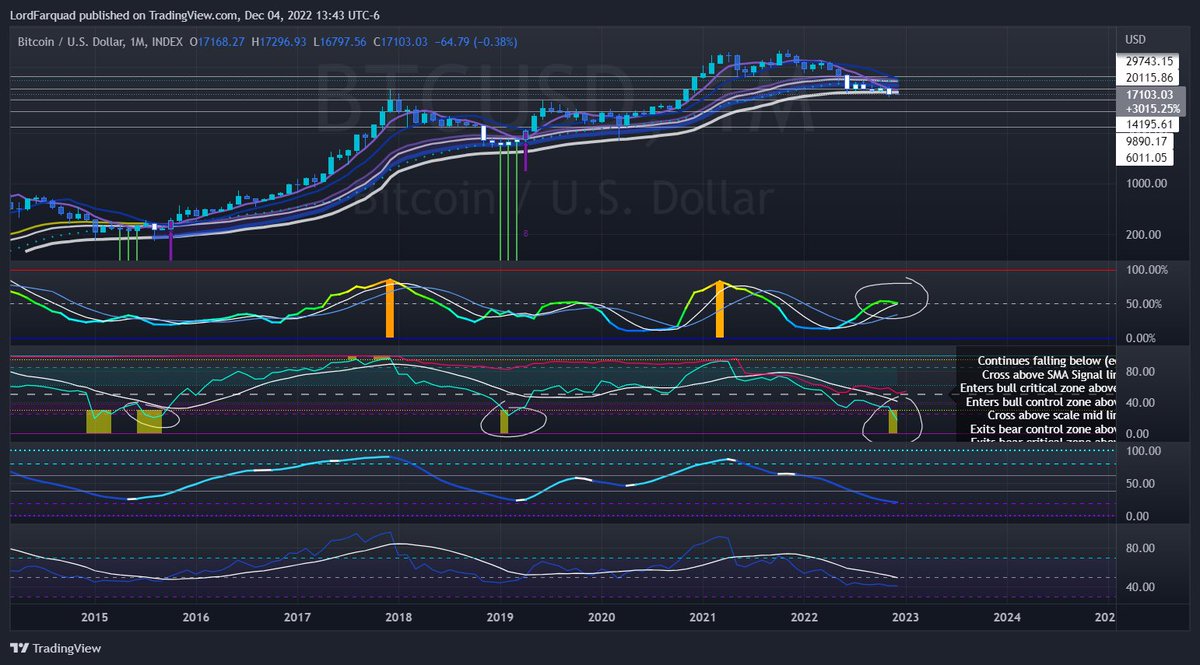Click the 1000.00 price axis tick
Screen dimensions: 1200x665
click(x=1145, y=184)
